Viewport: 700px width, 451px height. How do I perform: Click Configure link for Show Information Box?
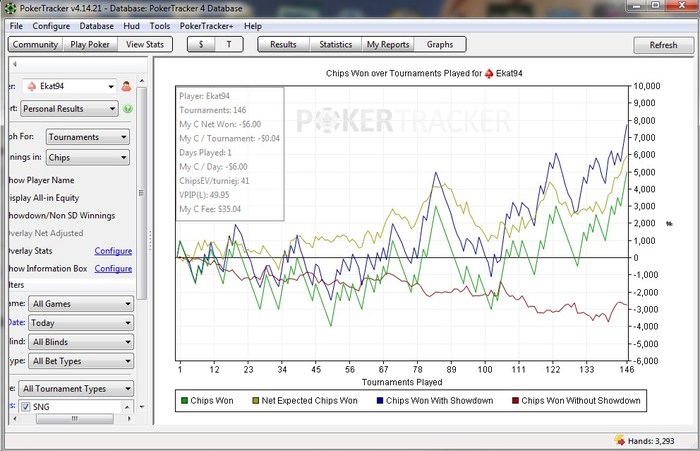coord(113,268)
